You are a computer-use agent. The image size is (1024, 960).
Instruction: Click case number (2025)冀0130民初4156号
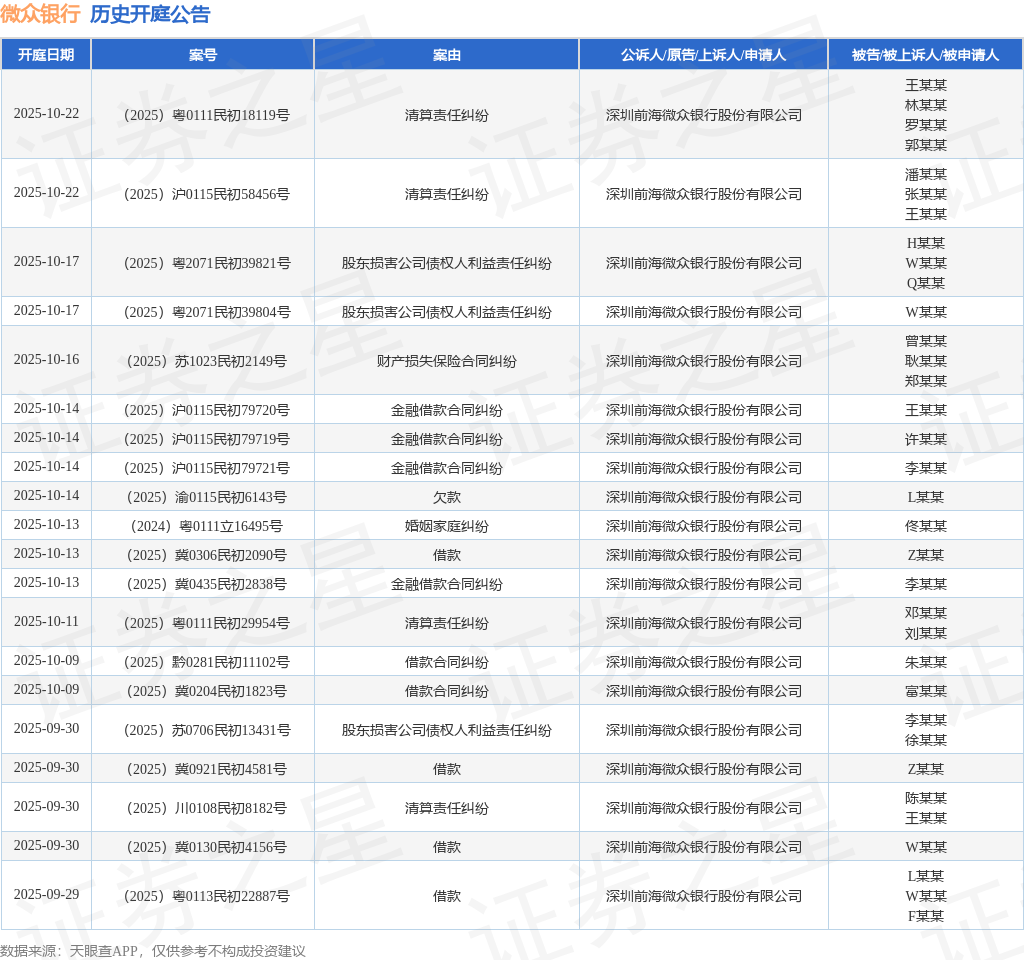(206, 847)
